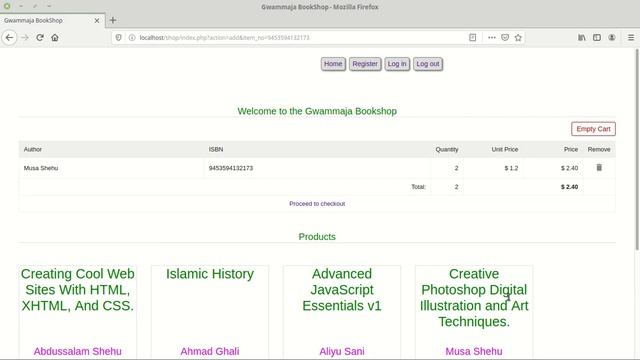Open the Library icon in toolbar
Image resolution: width=640 pixels, height=360 pixels.
point(582,38)
